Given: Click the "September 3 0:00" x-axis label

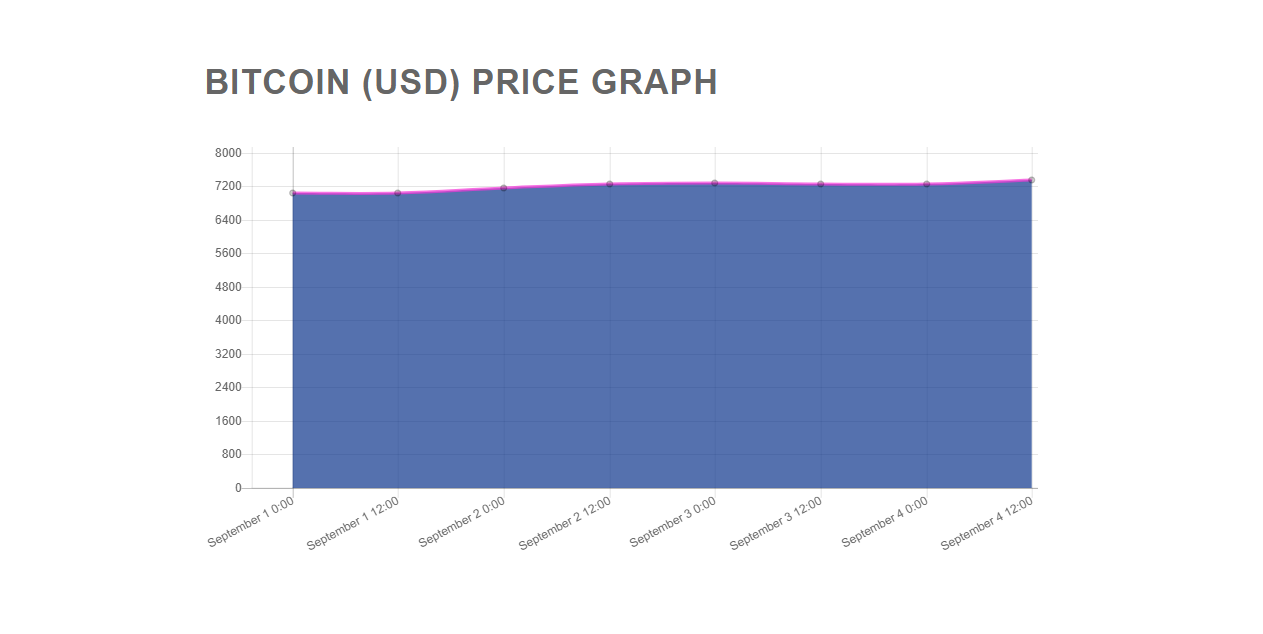Looking at the screenshot, I should point(674,521).
